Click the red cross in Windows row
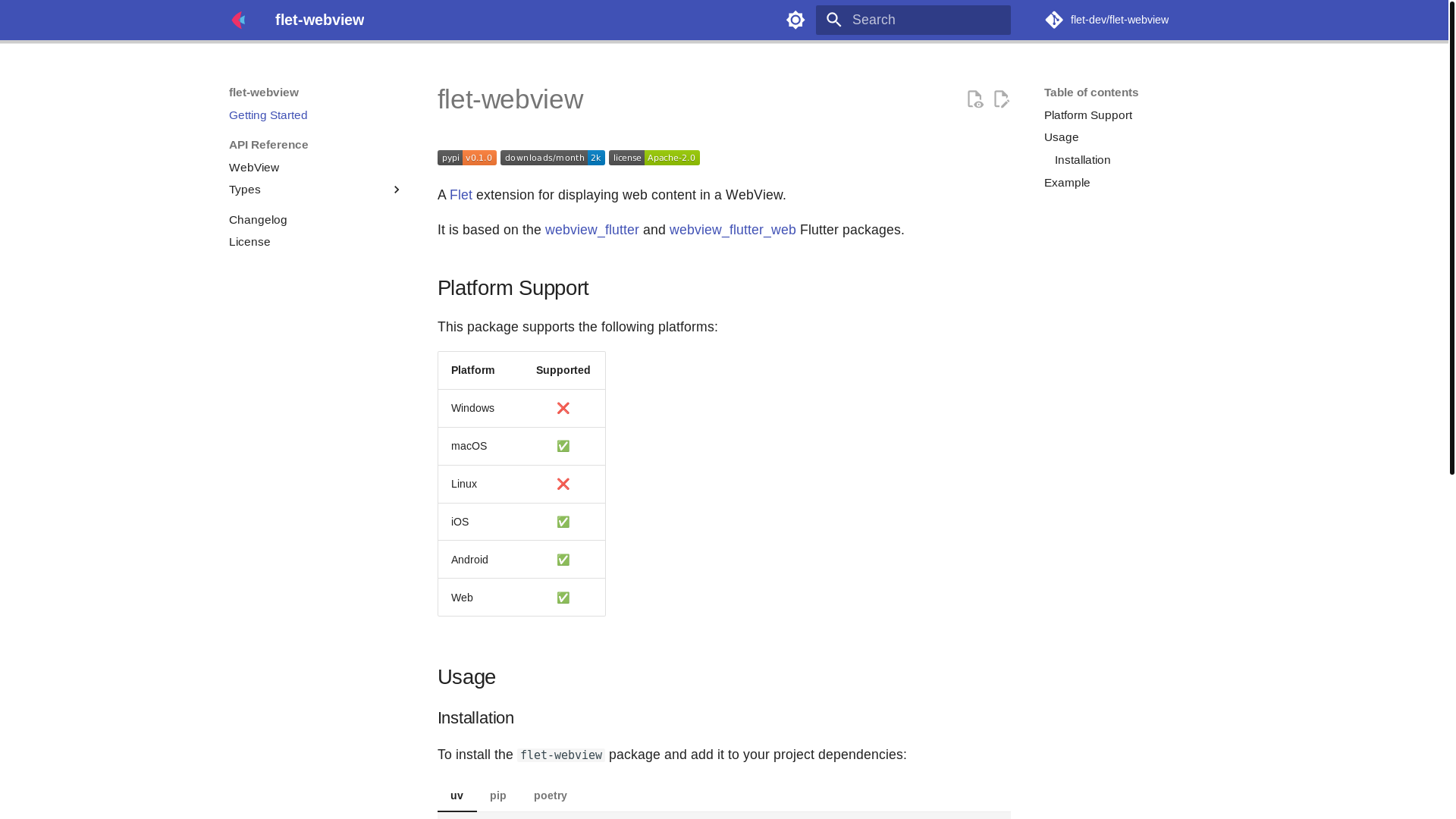This screenshot has width=1456, height=819. click(x=563, y=408)
